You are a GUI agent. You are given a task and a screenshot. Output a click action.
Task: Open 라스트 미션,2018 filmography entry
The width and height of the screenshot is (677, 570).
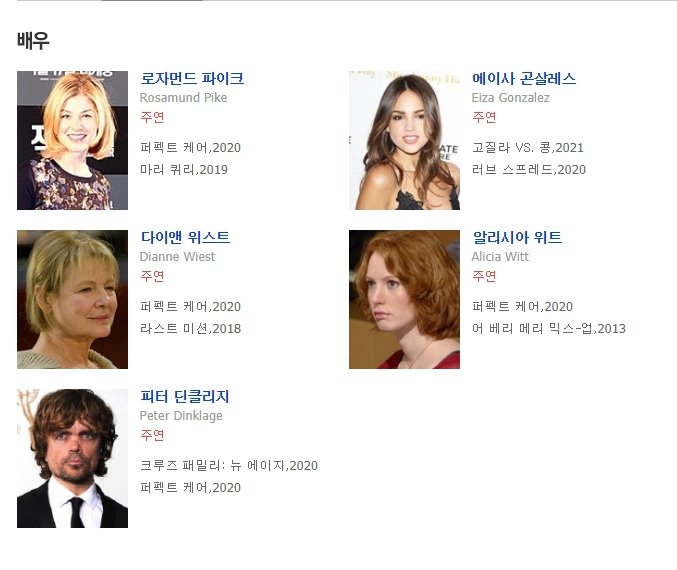tap(190, 329)
